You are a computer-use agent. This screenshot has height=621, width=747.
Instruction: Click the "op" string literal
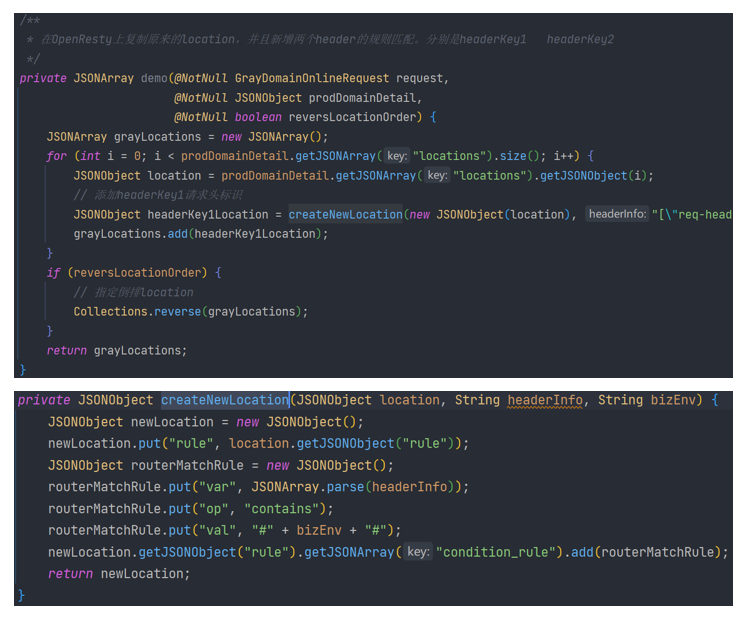(213, 509)
